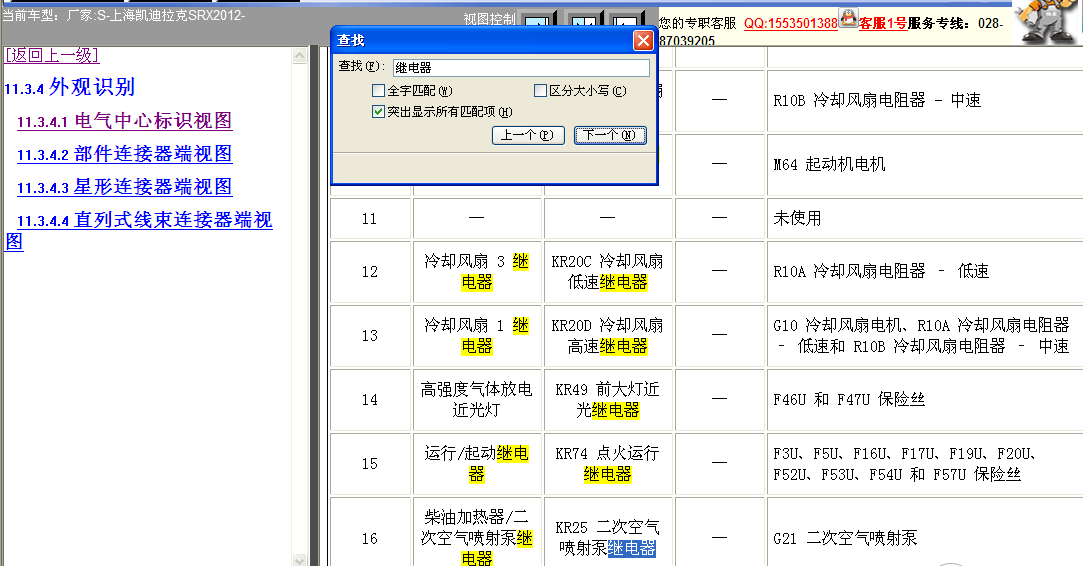1083x566 pixels.
Task: Open the 返回上一级 link
Action: [52, 55]
